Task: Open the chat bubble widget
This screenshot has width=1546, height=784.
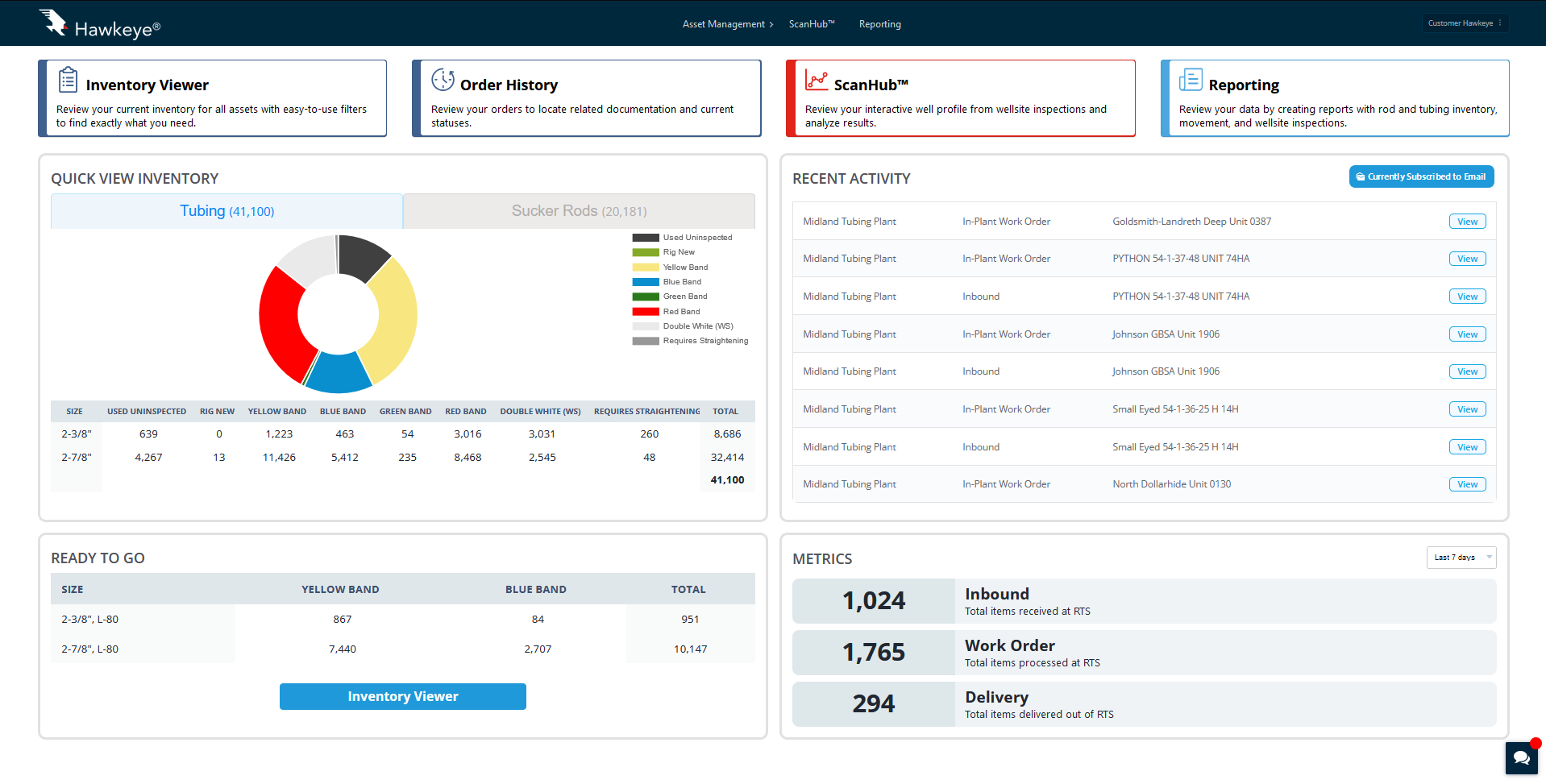Action: tap(1522, 757)
